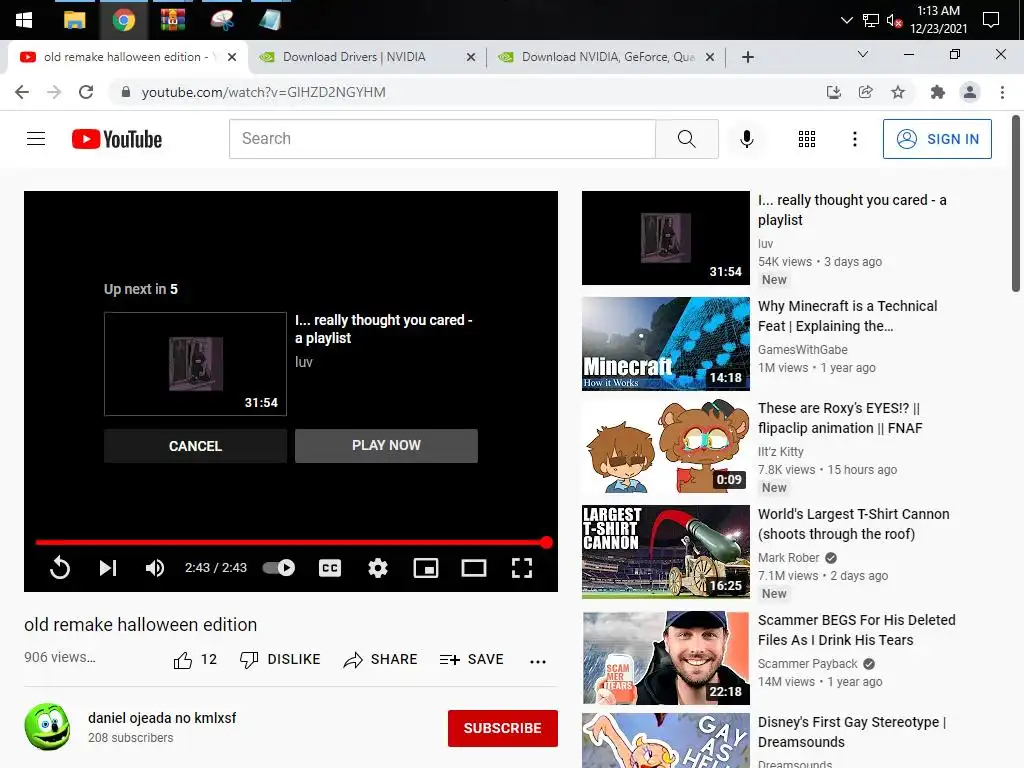
Task: Open YouTube settings three-dot menu
Action: pos(854,138)
